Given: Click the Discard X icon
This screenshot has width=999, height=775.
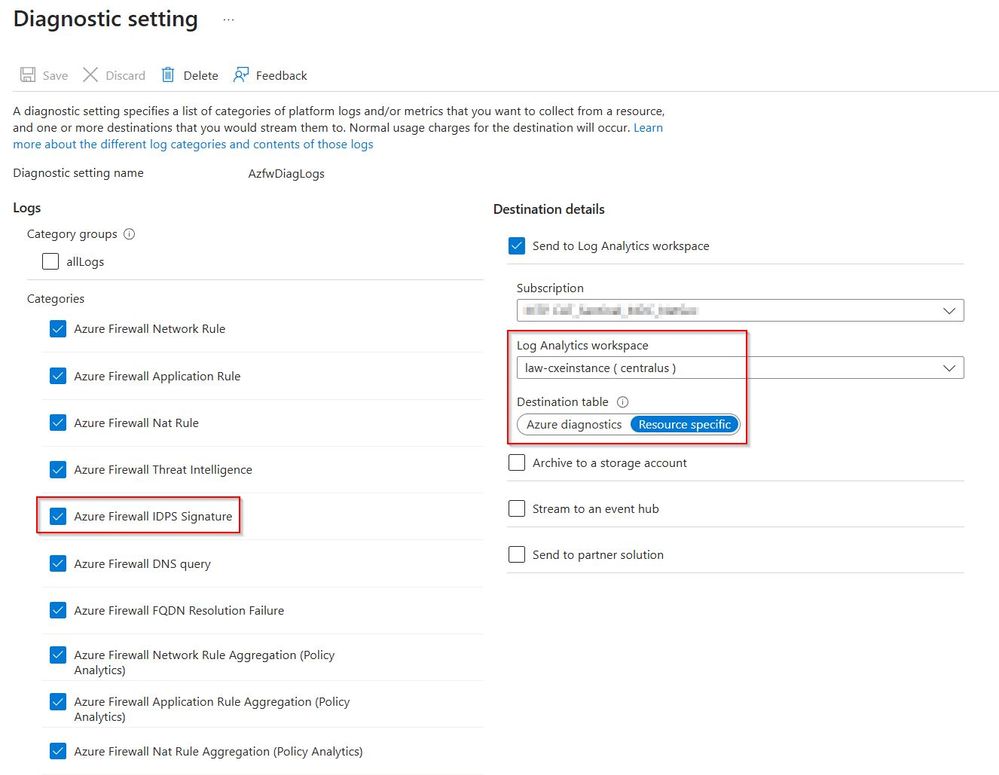Looking at the screenshot, I should (x=90, y=75).
